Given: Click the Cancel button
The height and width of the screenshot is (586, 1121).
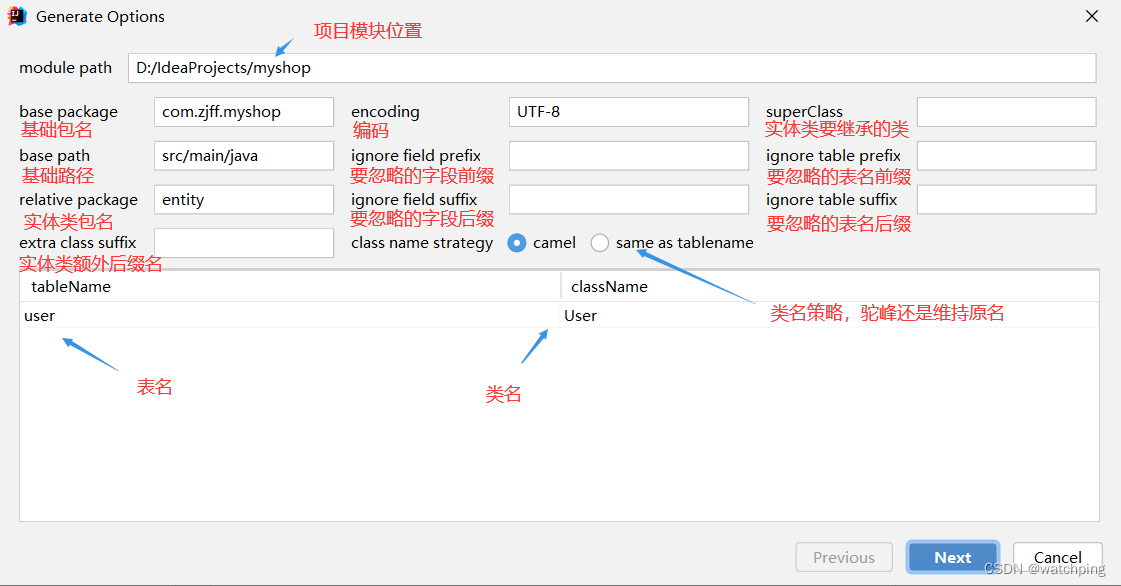Looking at the screenshot, I should click(x=1057, y=557).
